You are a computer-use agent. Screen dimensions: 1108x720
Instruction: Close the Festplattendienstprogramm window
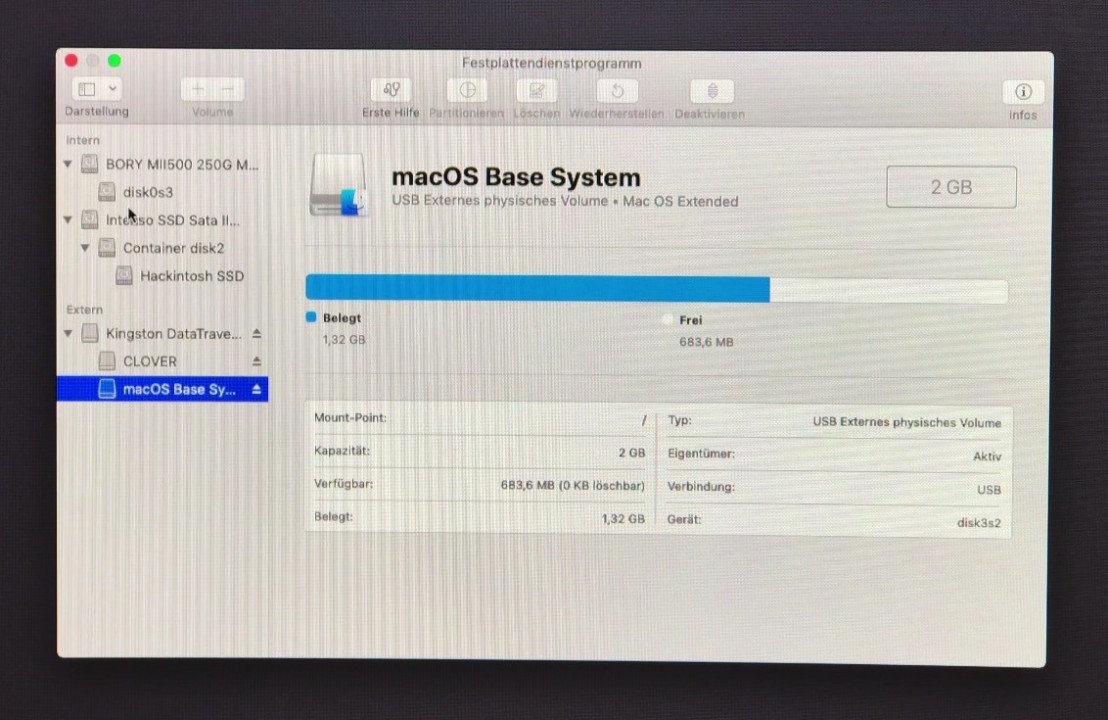[x=71, y=60]
